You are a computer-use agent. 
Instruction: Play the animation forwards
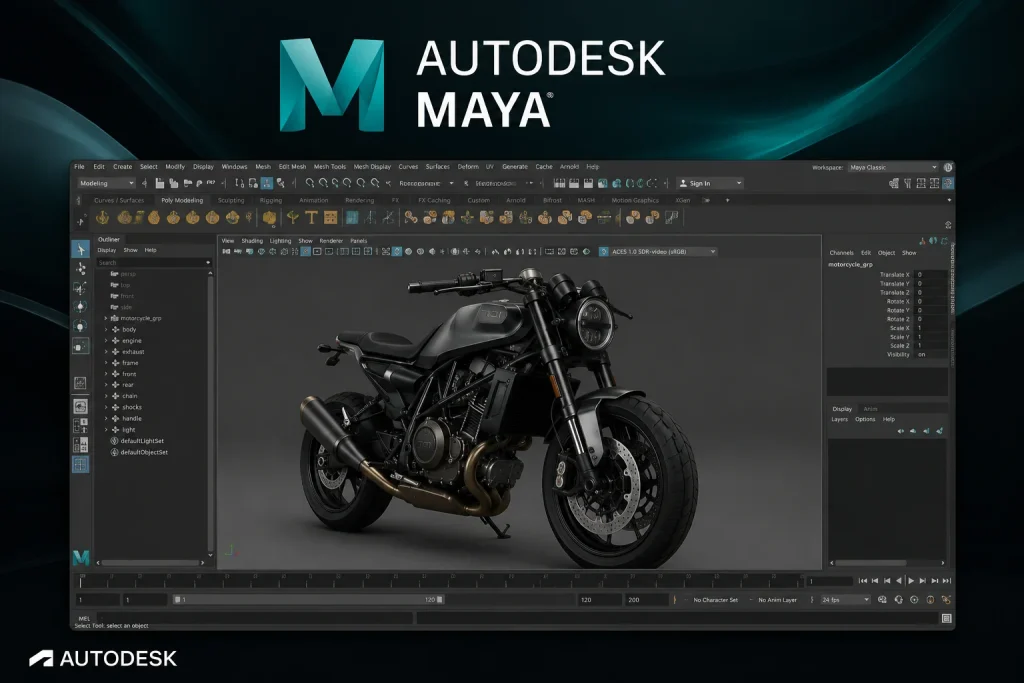(911, 580)
